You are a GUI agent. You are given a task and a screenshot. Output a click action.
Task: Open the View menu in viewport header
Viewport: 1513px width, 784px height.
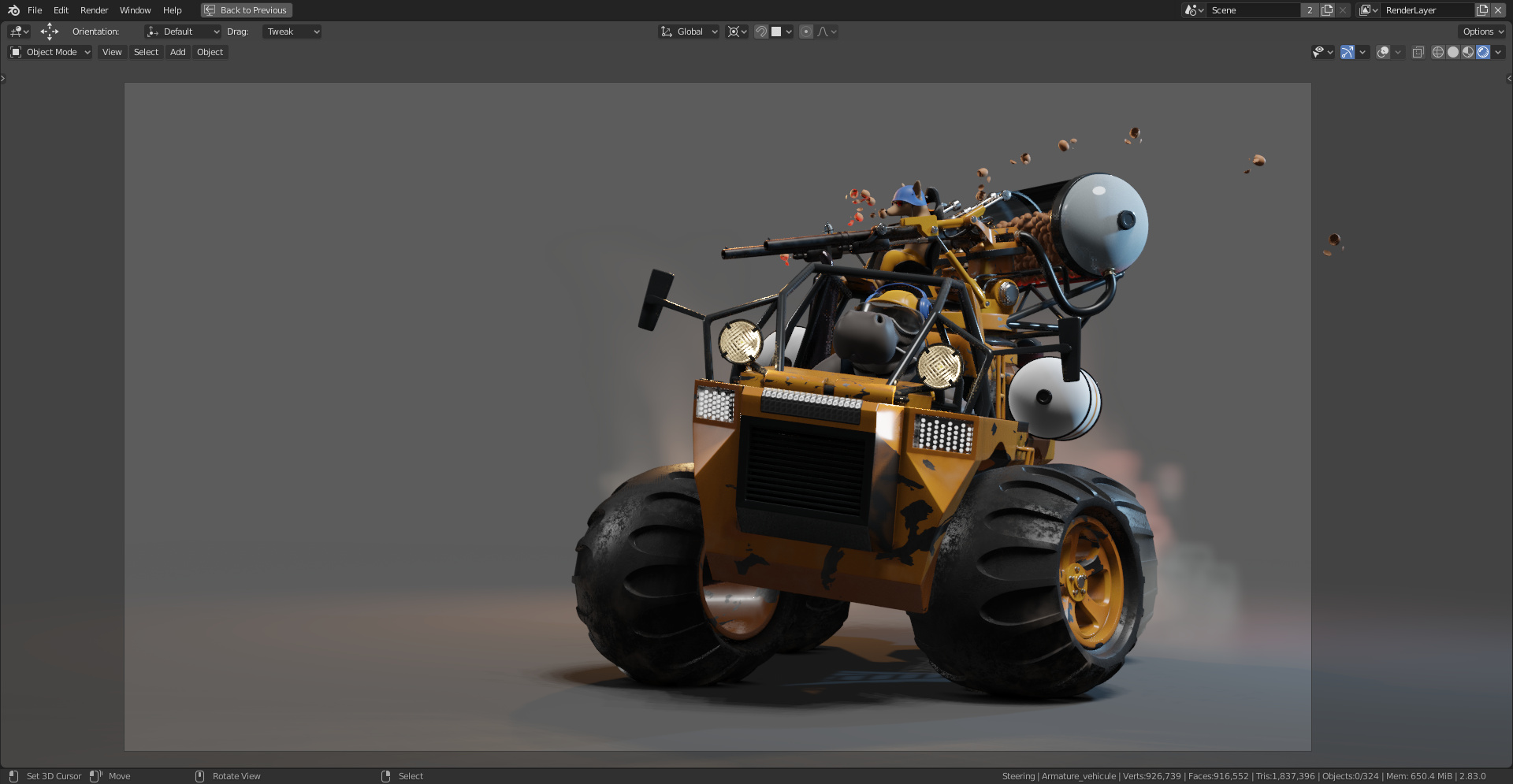[x=112, y=52]
